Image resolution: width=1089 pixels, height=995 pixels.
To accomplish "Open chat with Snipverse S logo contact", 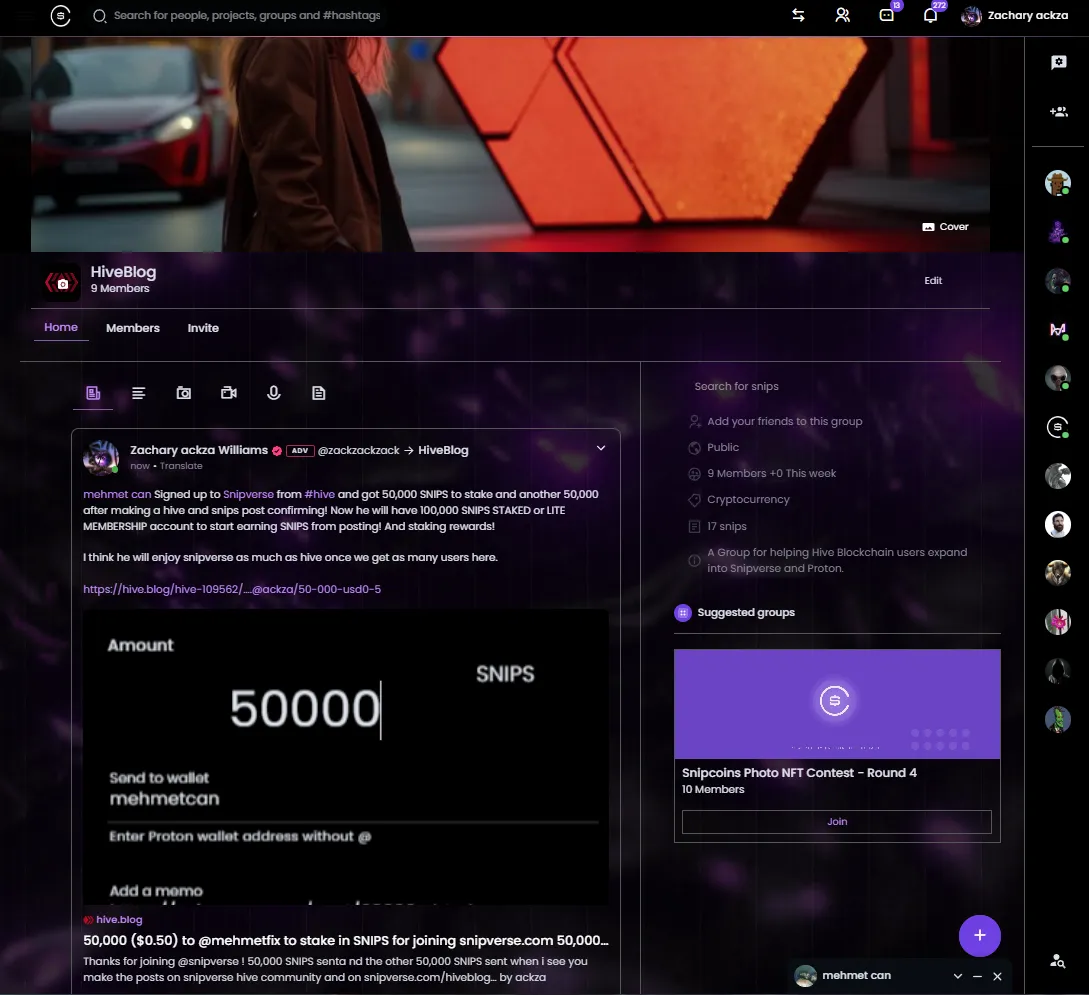I will click(x=1058, y=427).
